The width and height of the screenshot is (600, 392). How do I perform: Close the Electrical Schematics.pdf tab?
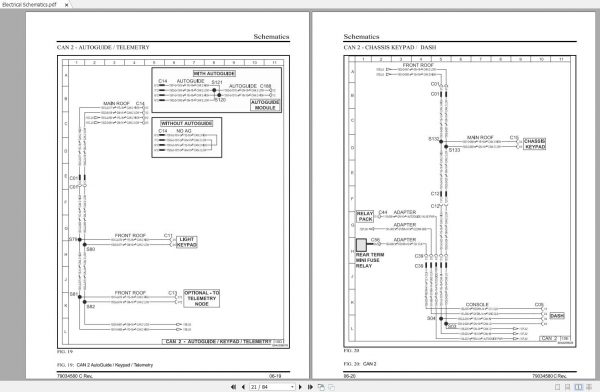coord(66,5)
